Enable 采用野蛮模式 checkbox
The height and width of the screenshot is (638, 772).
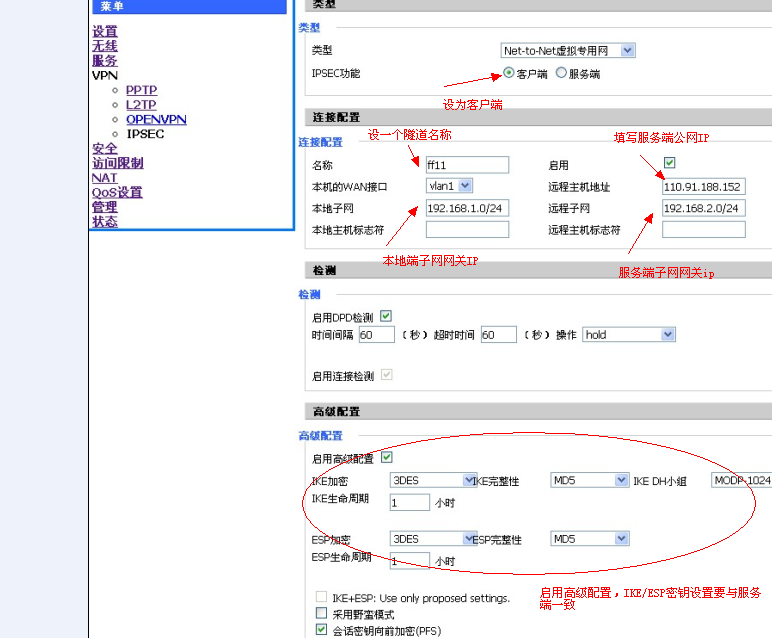(321, 613)
